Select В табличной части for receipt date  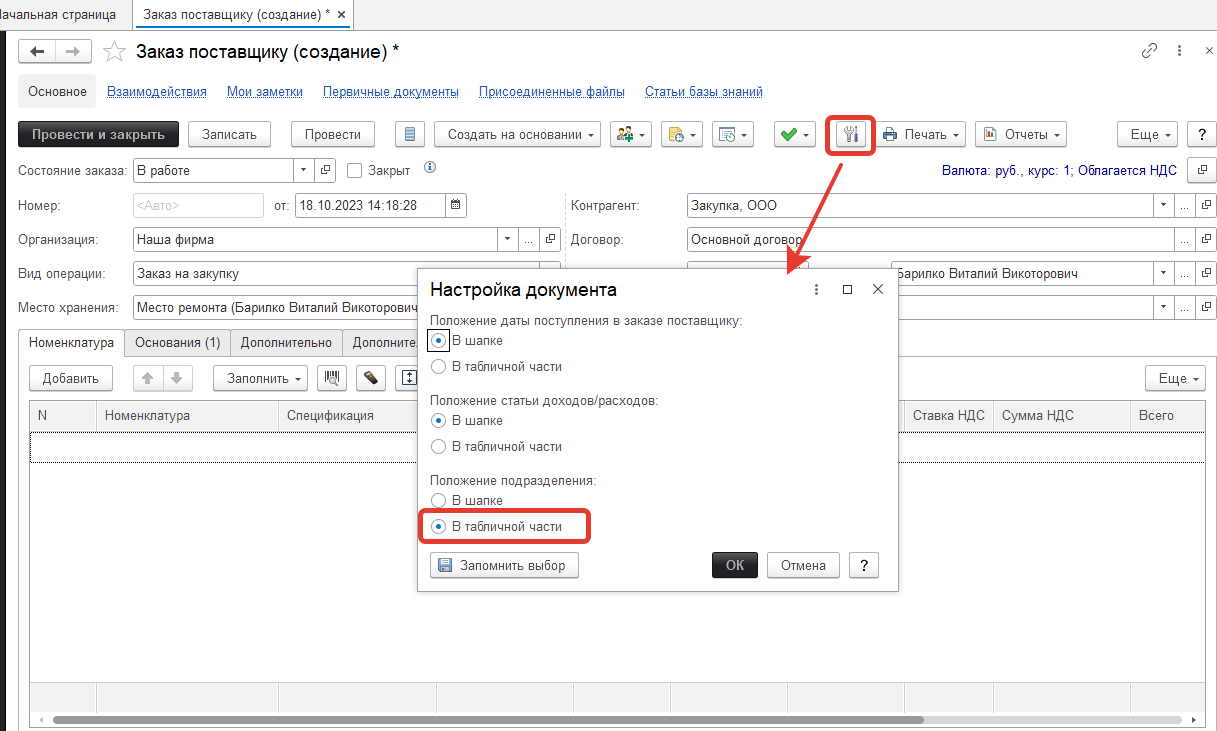point(437,367)
